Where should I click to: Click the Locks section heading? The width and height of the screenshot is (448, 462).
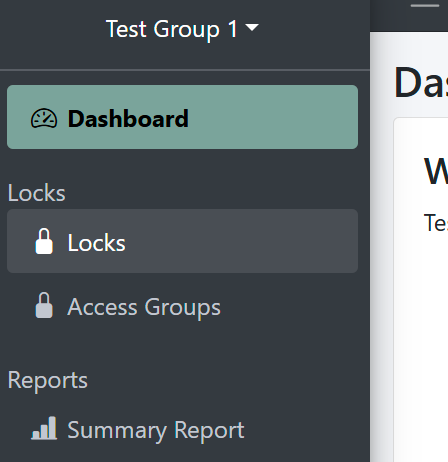pyautogui.click(x=37, y=193)
